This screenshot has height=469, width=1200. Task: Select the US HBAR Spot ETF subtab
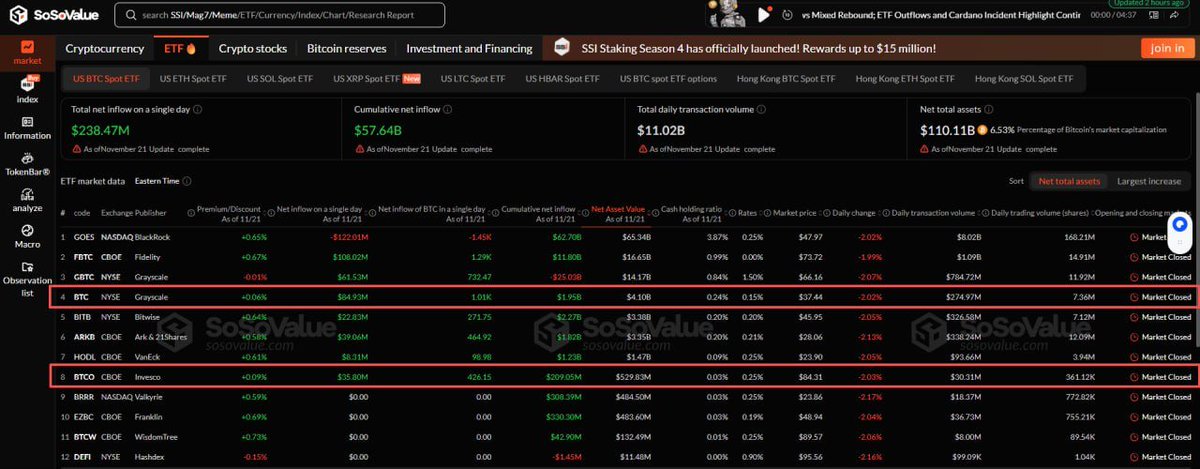tap(564, 78)
